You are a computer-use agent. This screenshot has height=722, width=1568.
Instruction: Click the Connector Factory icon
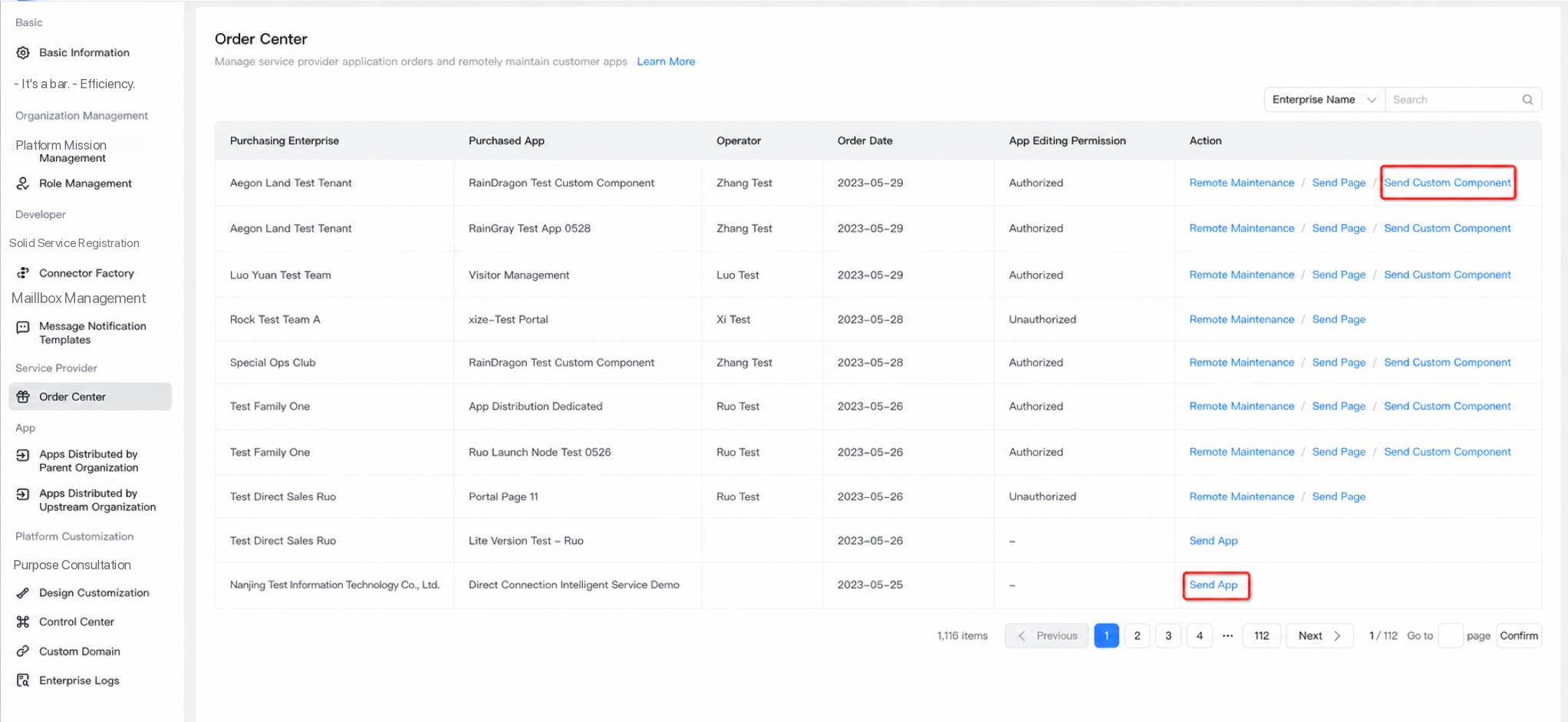pyautogui.click(x=23, y=273)
